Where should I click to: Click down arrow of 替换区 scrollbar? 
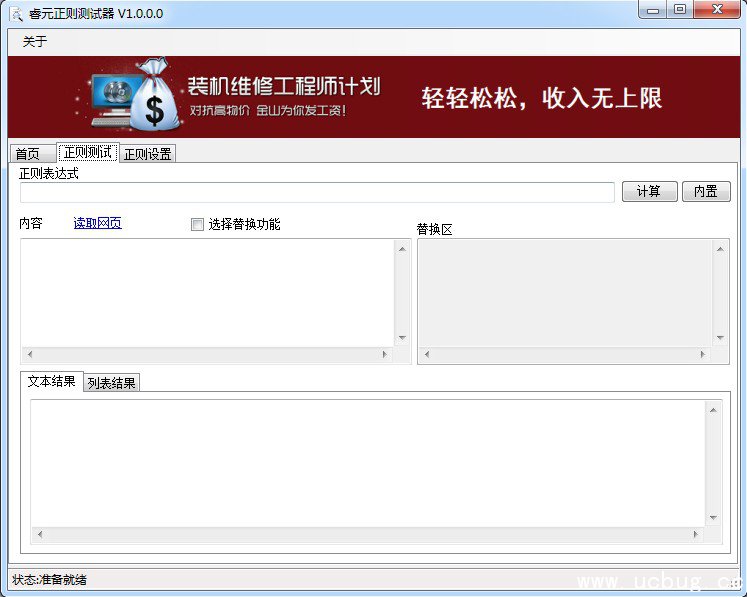720,338
